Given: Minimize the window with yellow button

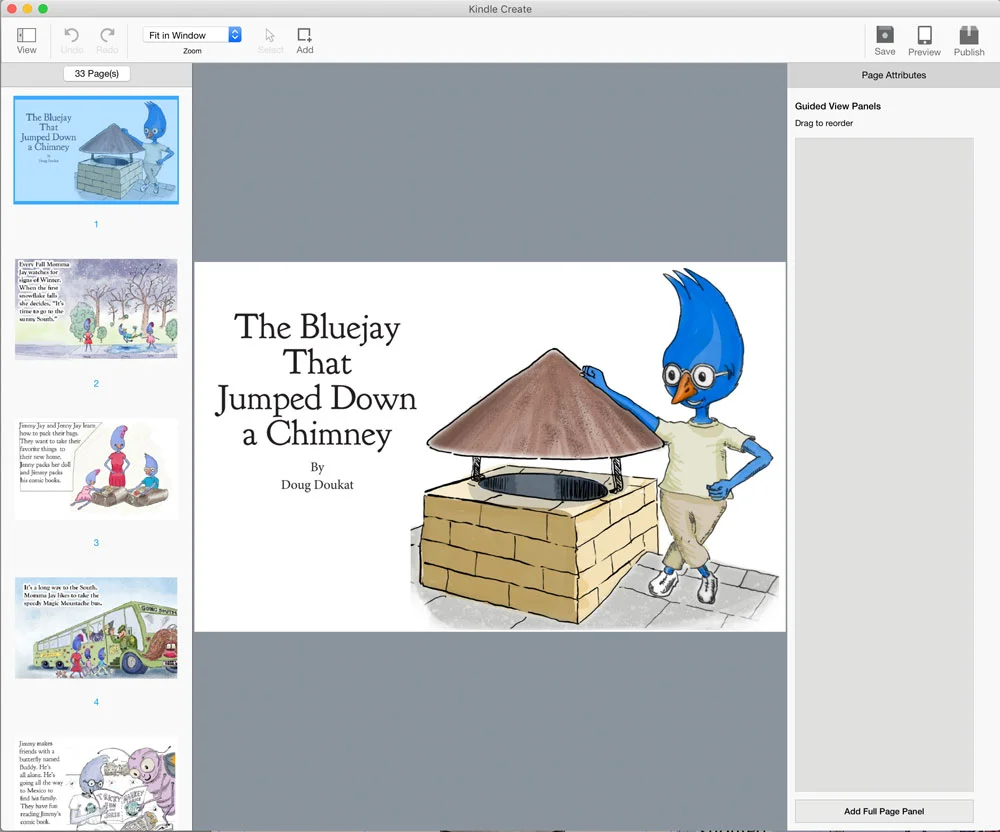Looking at the screenshot, I should (x=27, y=9).
